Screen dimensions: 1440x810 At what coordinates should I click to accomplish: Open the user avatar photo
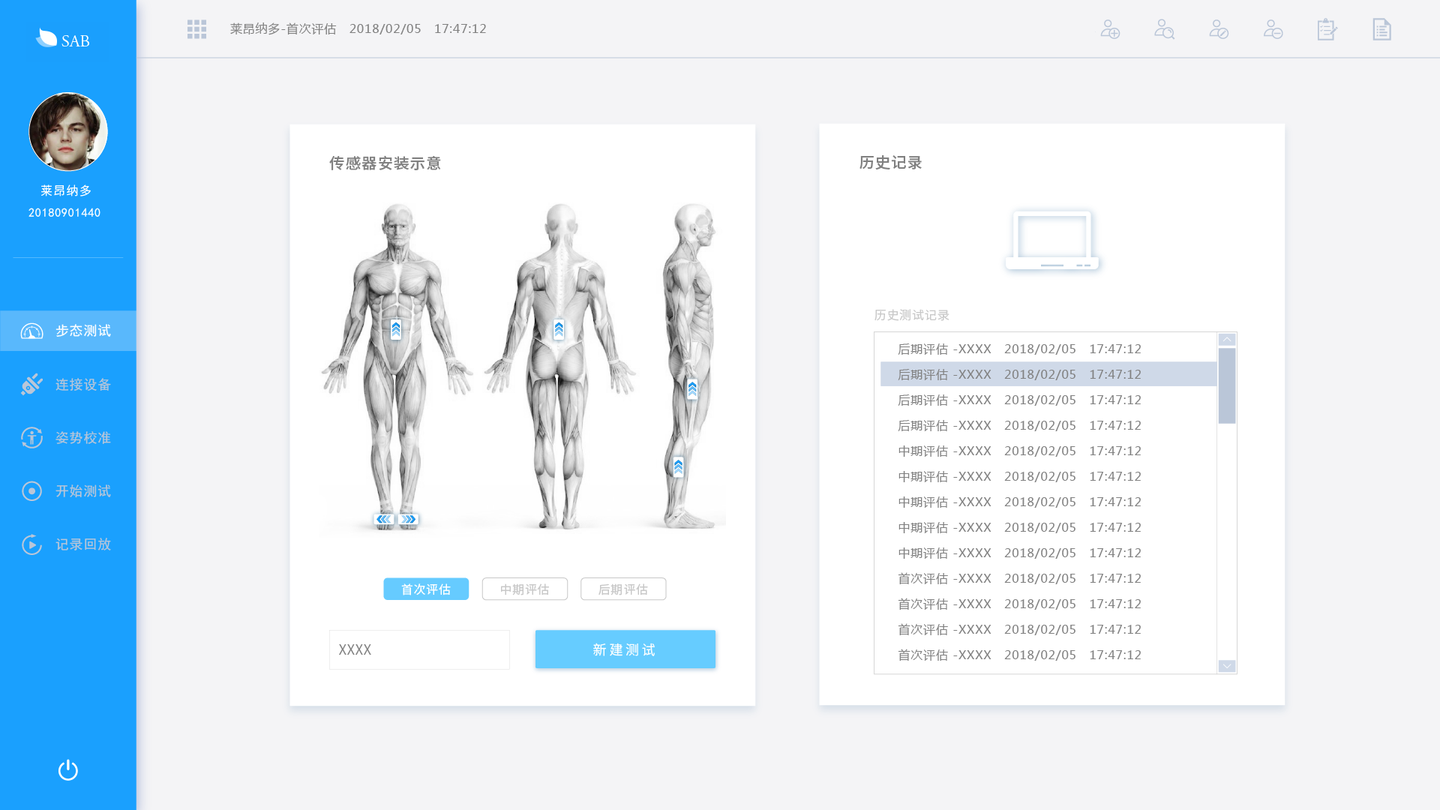68,132
